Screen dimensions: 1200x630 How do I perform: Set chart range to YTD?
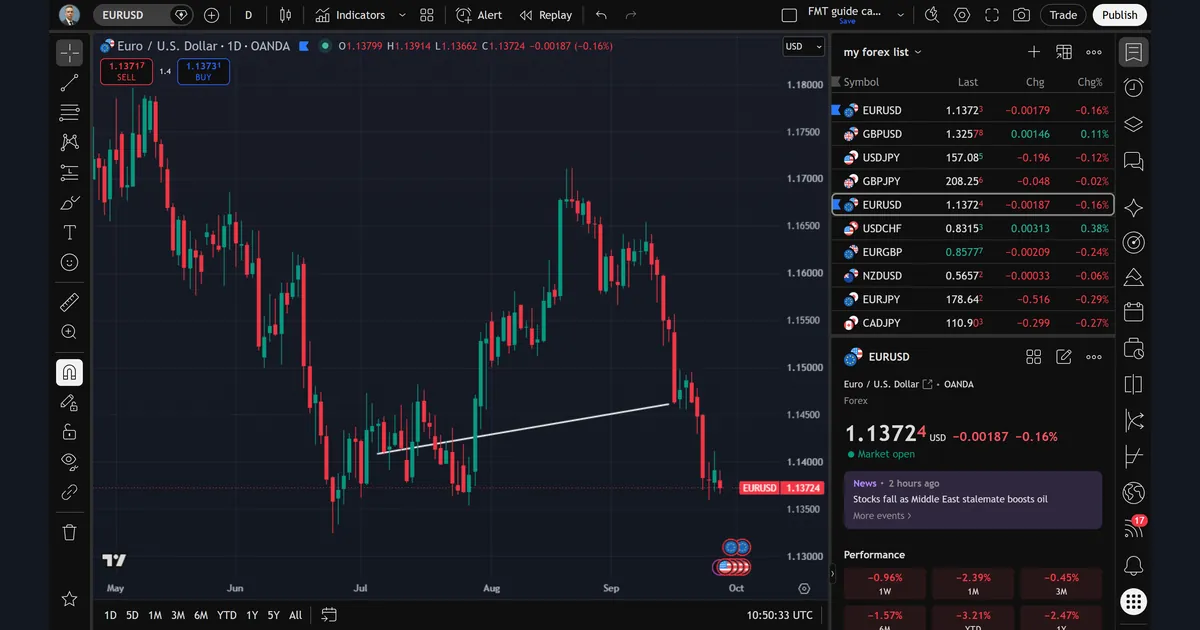227,615
